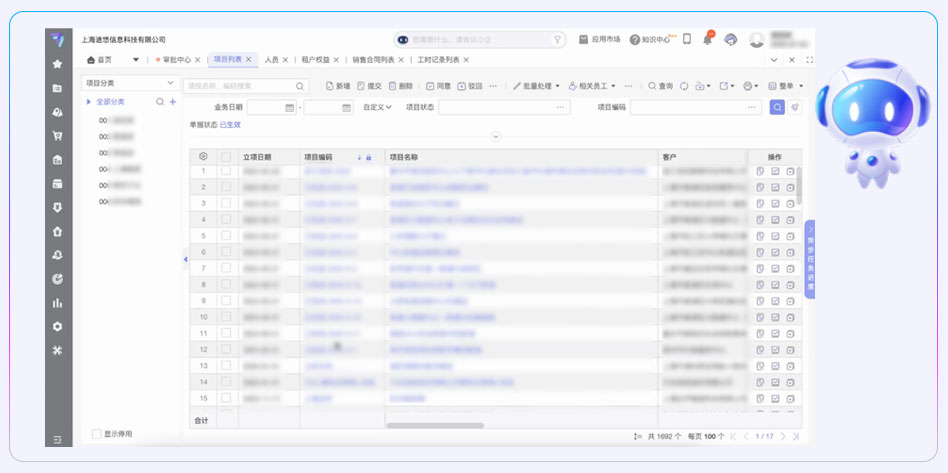Screen dimensions: 948x473
Task: Open customer service headset icon
Action: 731,40
